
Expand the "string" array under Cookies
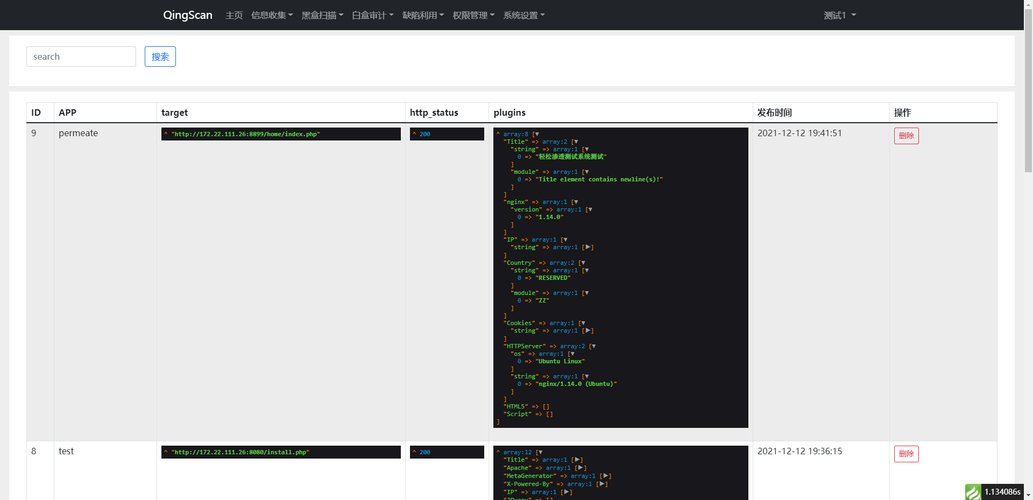pyautogui.click(x=589, y=331)
